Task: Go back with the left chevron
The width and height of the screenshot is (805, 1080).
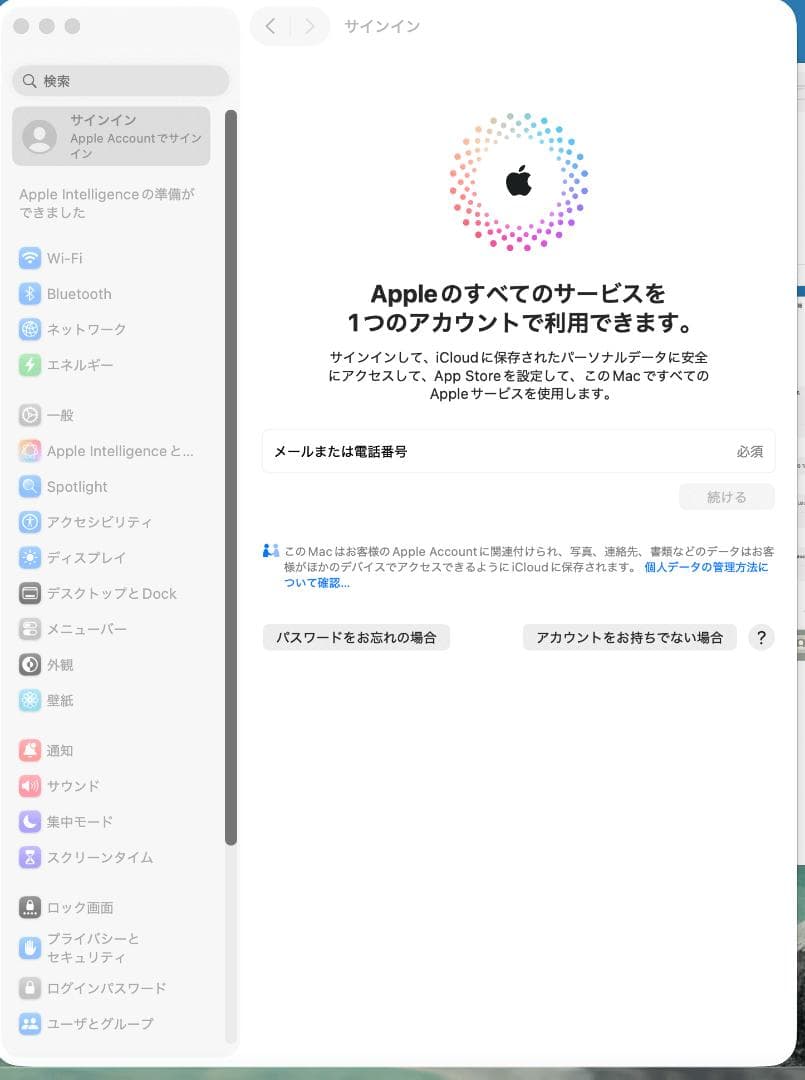Action: click(271, 26)
